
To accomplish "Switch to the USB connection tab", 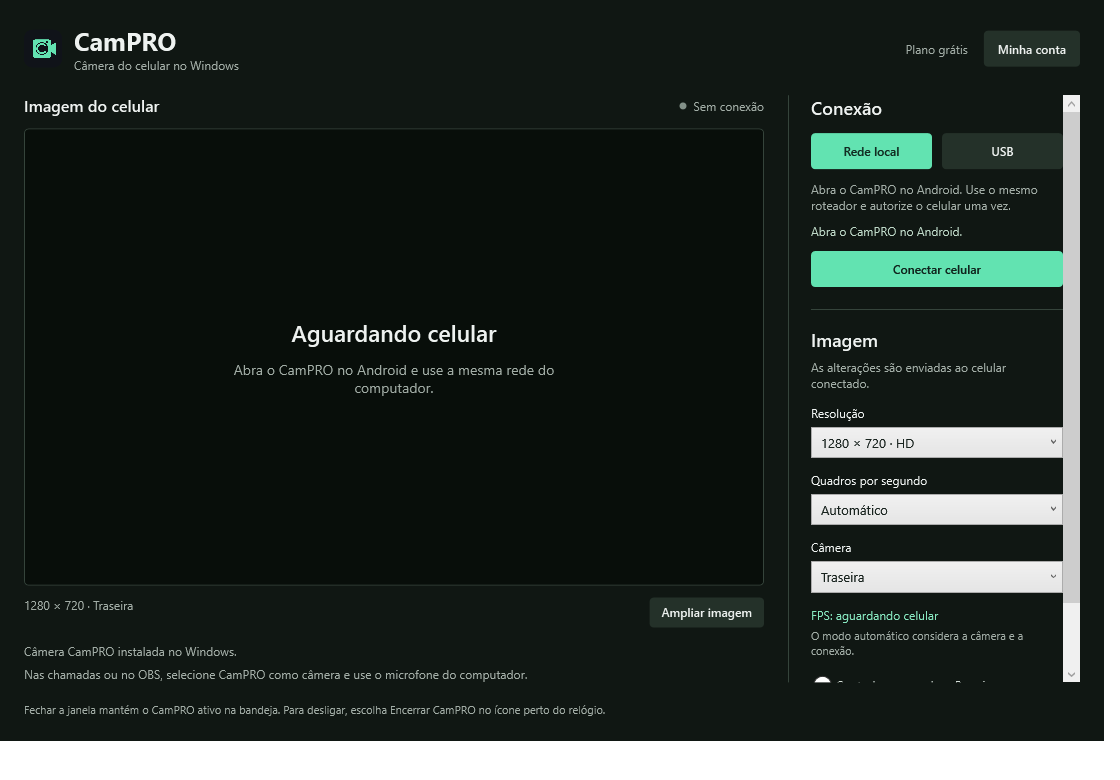I will [1002, 151].
